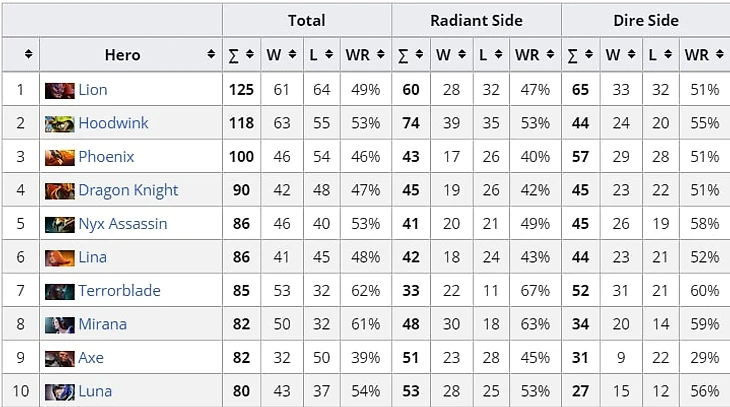Click the Mirana hero portrait icon
This screenshot has height=407, width=730.
59,324
